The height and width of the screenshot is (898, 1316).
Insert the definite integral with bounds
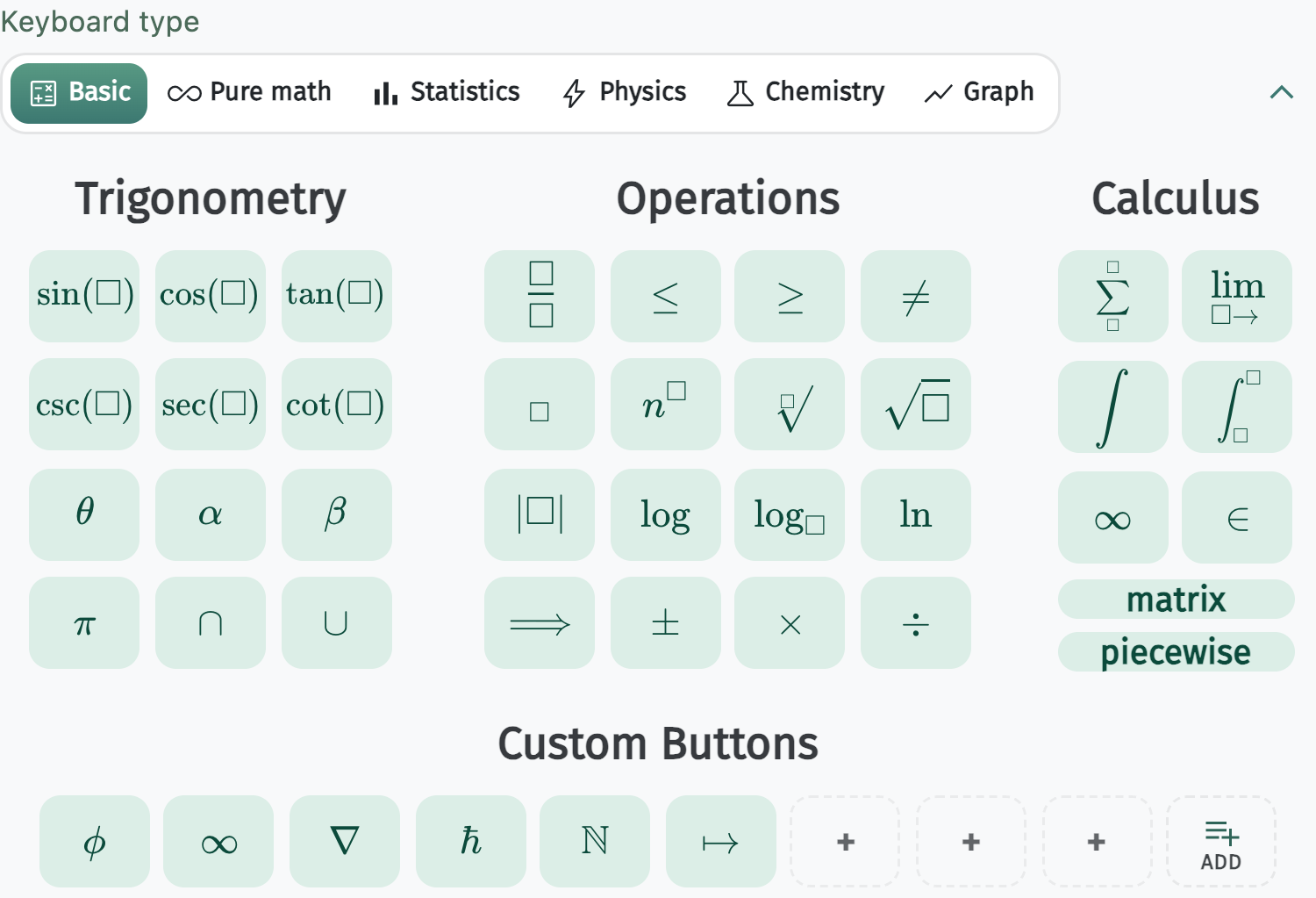1237,406
